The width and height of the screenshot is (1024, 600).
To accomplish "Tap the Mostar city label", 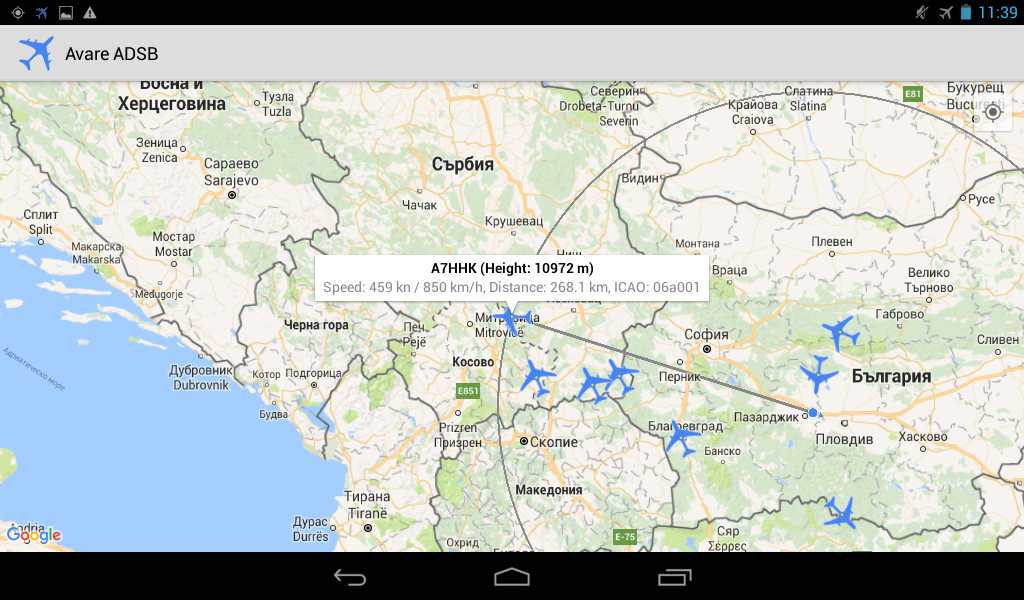I will tap(174, 251).
